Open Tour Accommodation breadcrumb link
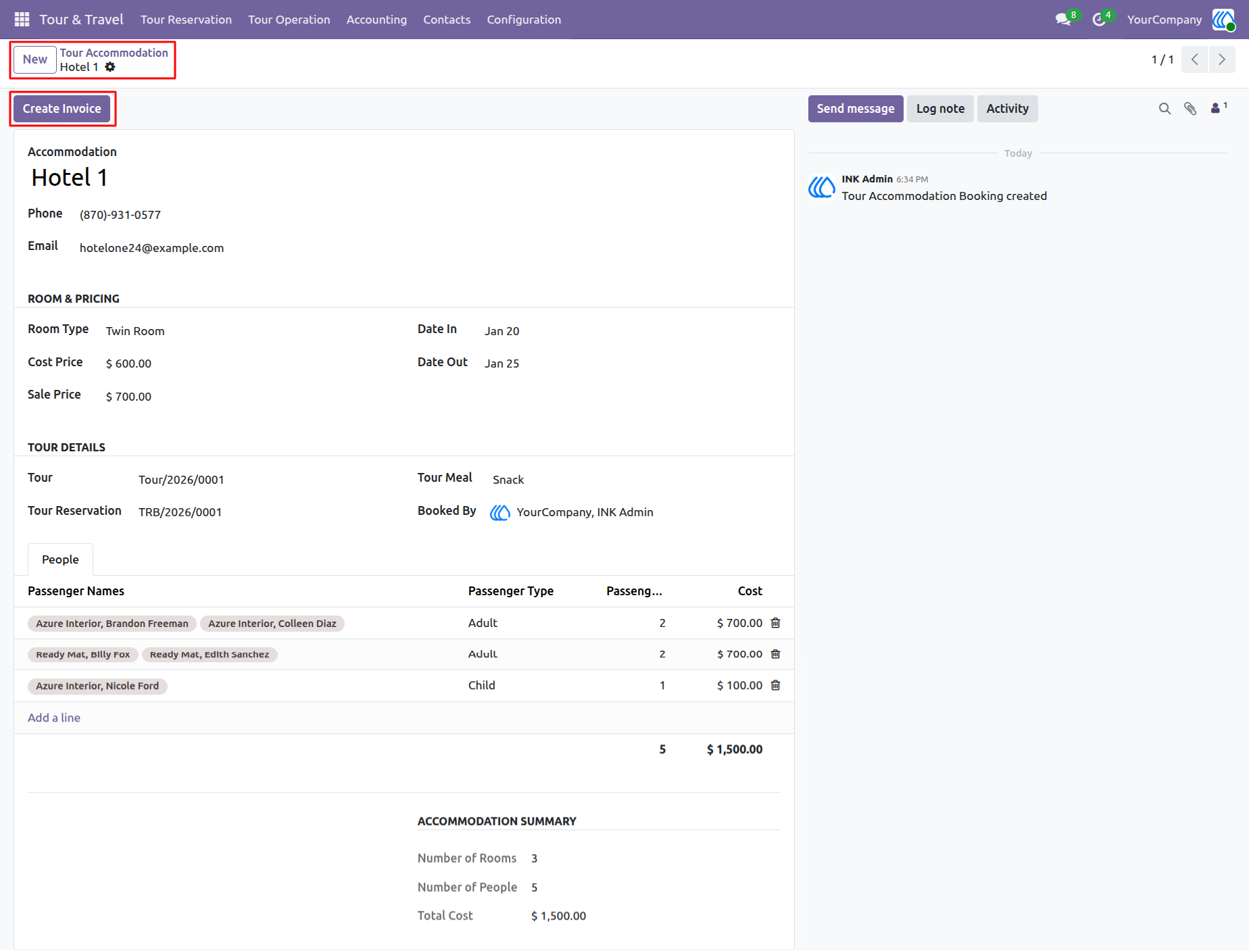 point(114,53)
